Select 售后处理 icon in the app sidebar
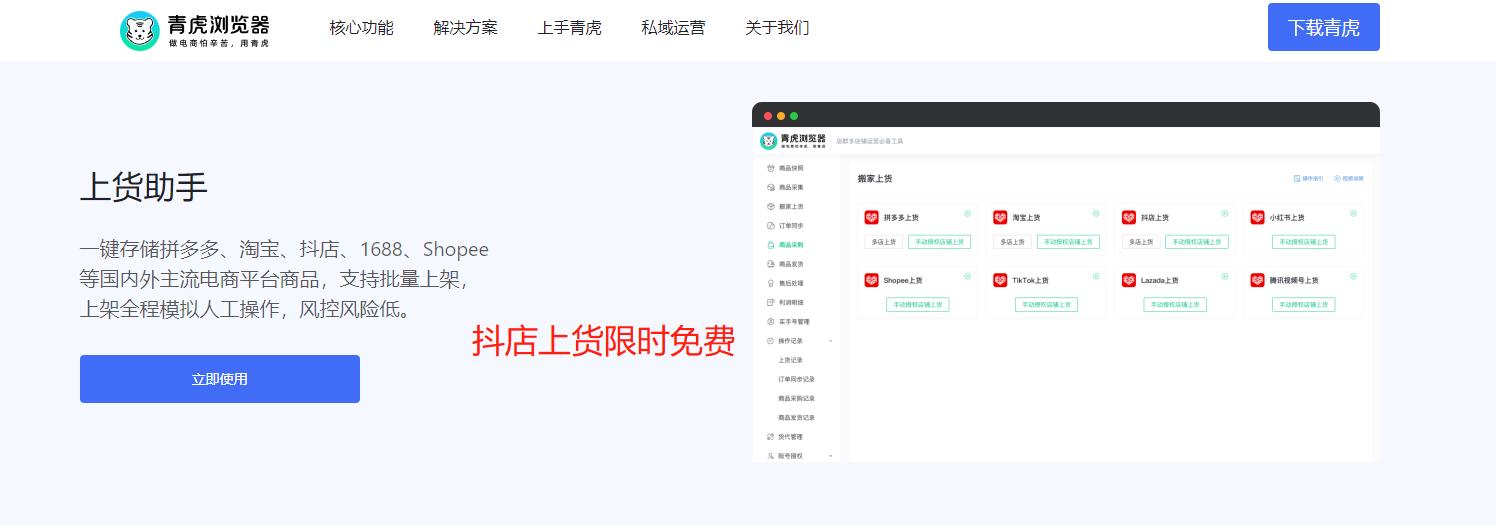Screen dimensions: 1496x525 click(770, 283)
